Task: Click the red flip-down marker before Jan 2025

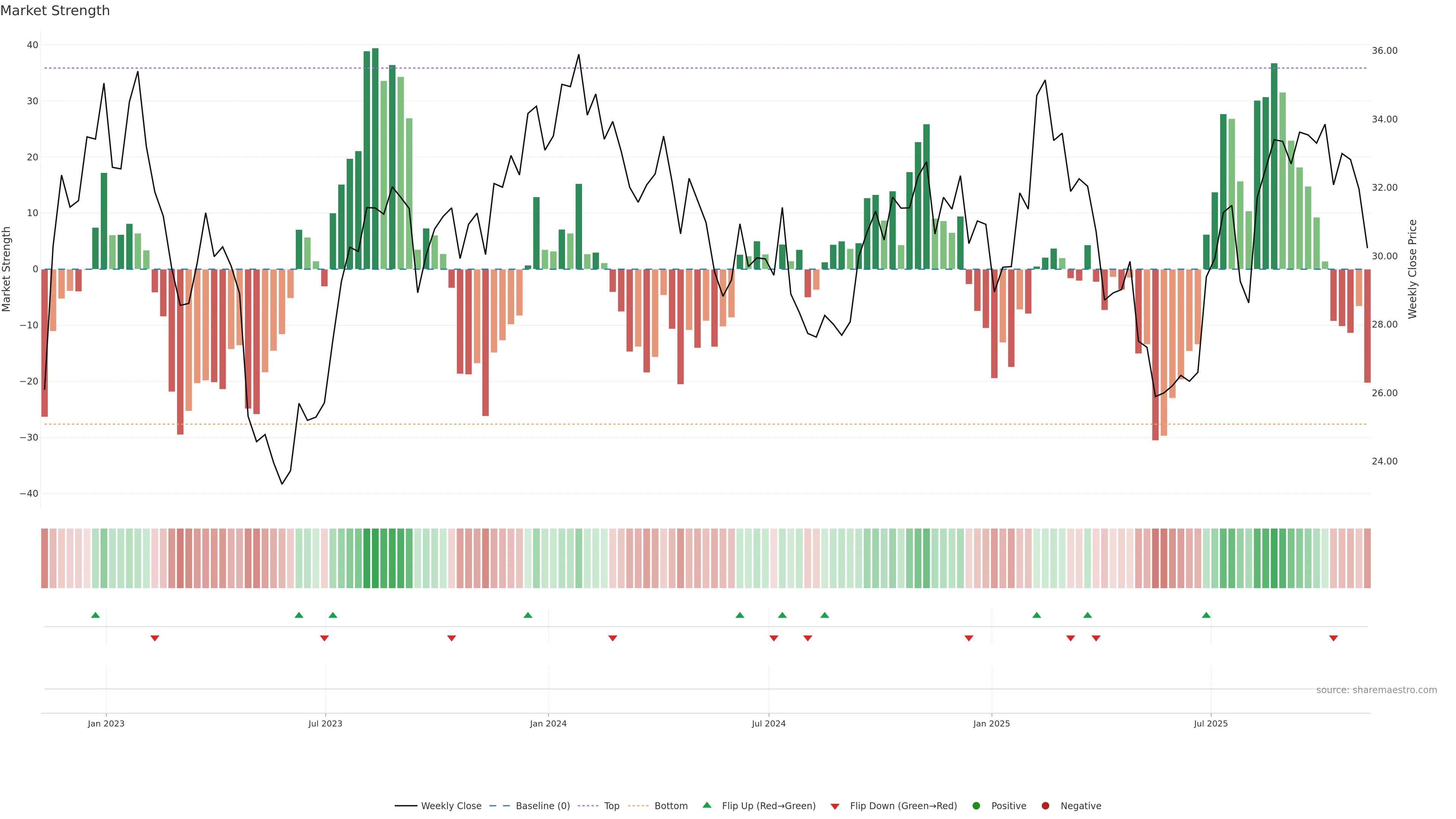Action: [x=969, y=638]
